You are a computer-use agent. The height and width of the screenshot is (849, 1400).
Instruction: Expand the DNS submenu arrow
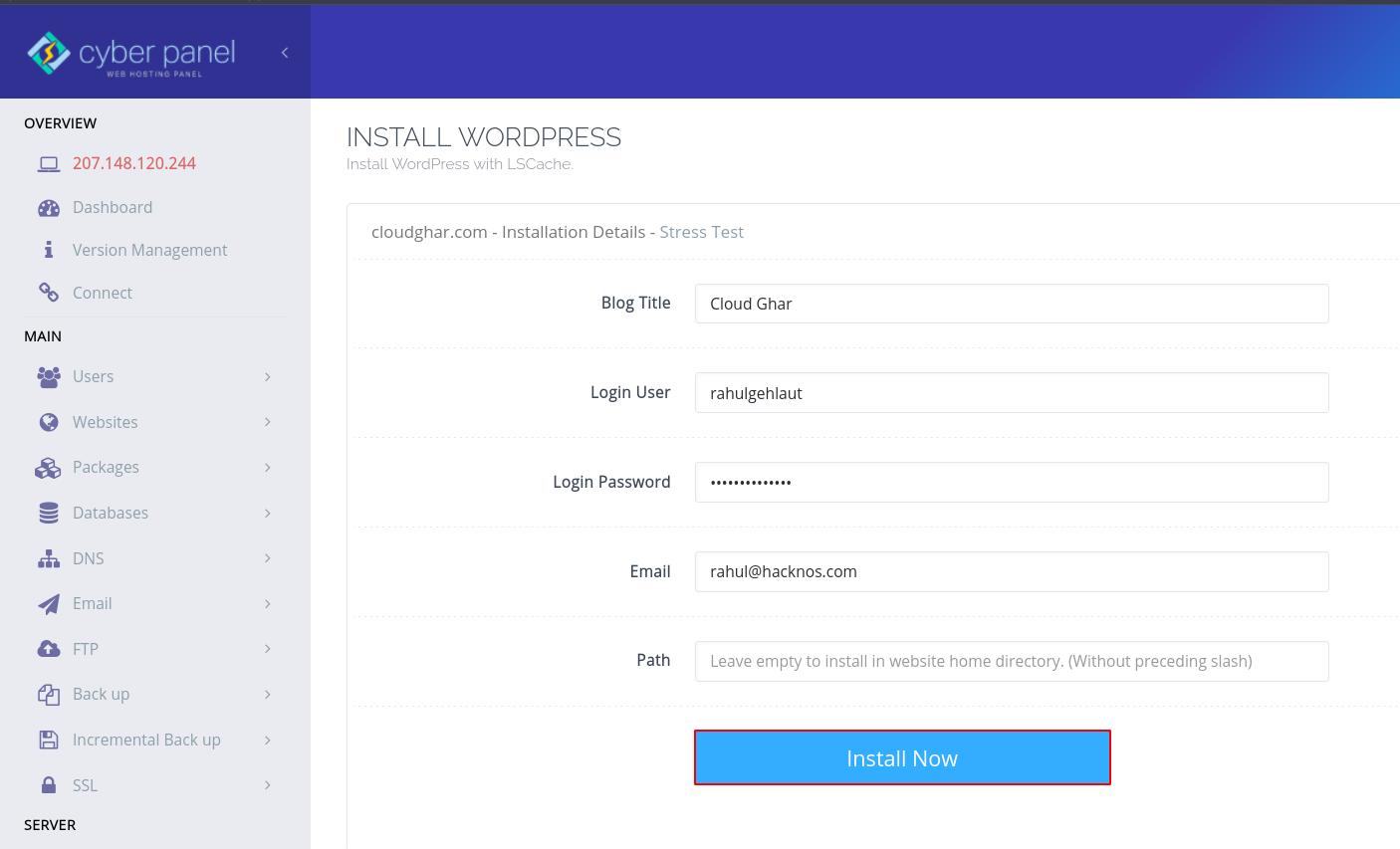(x=268, y=558)
